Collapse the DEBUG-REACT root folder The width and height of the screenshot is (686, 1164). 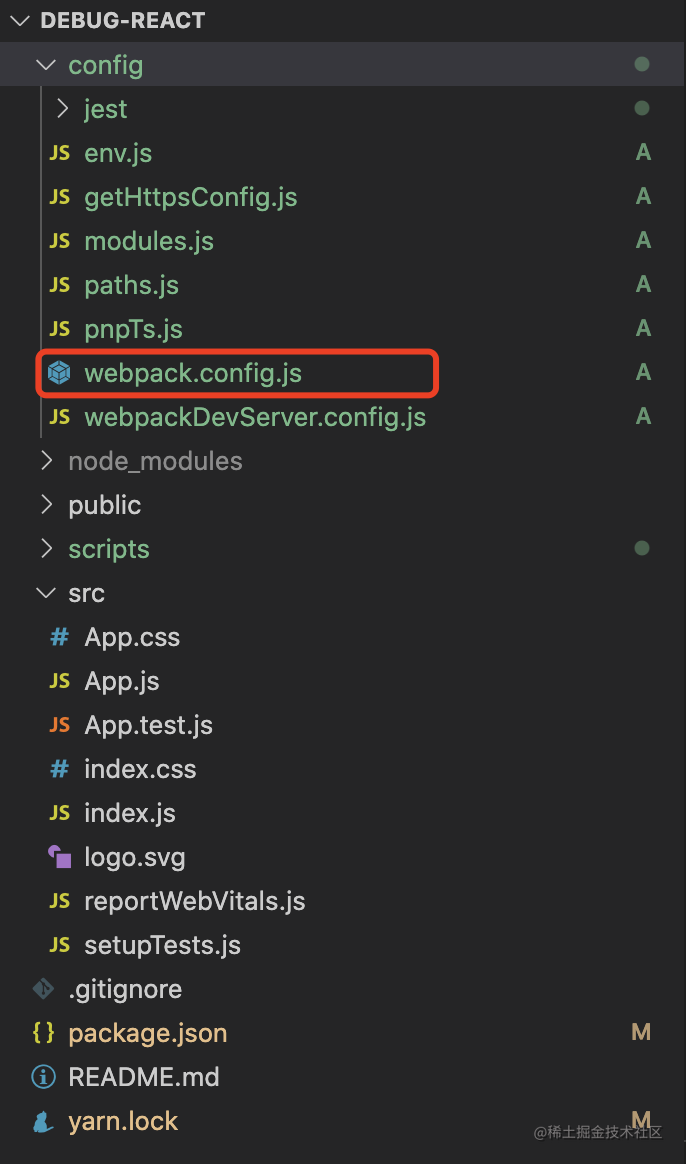click(x=20, y=21)
